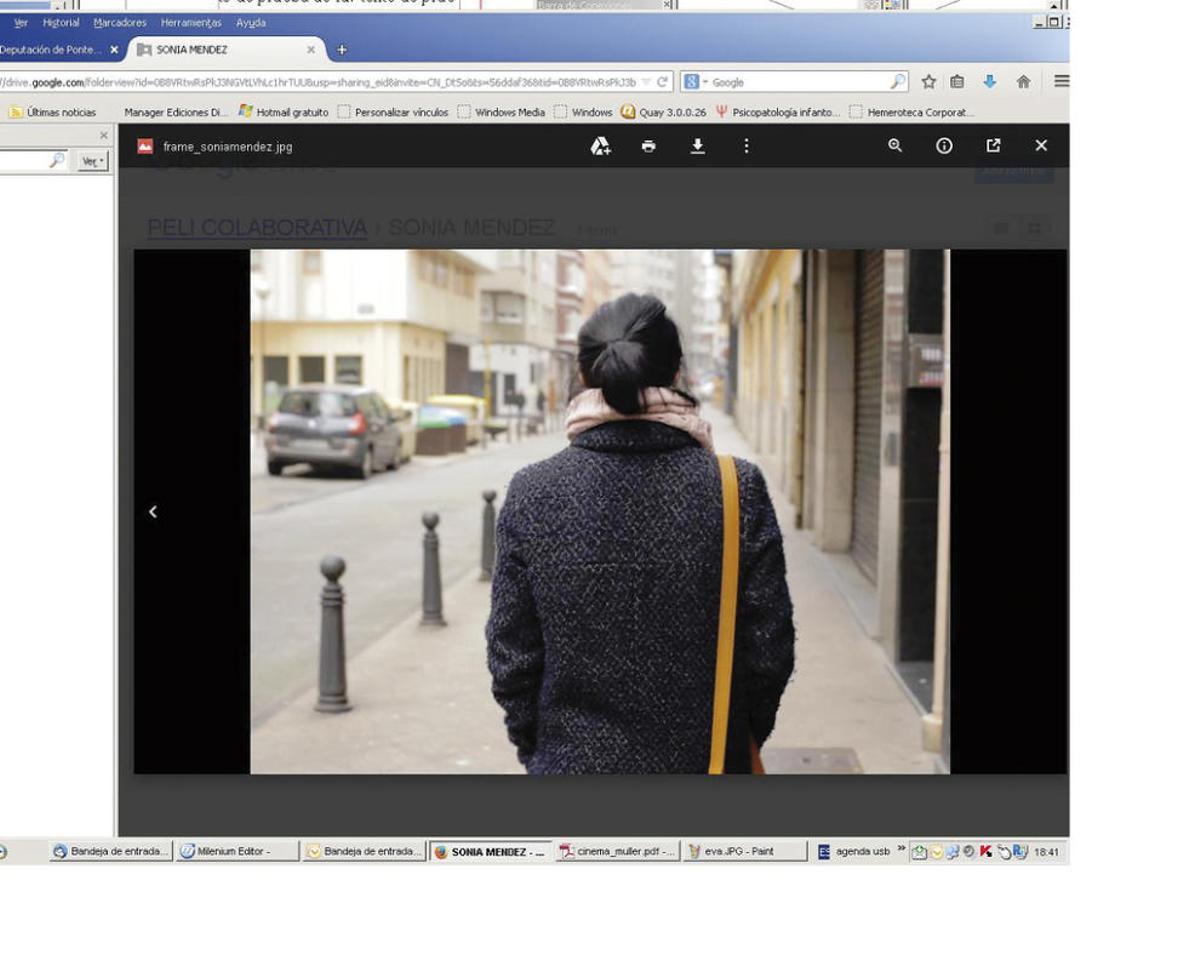Click the frame_soniamendez.jpg filename

pos(228,146)
